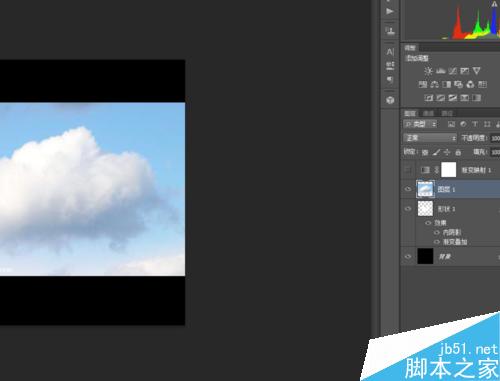Open the 正常 blend mode dropdown

point(430,138)
